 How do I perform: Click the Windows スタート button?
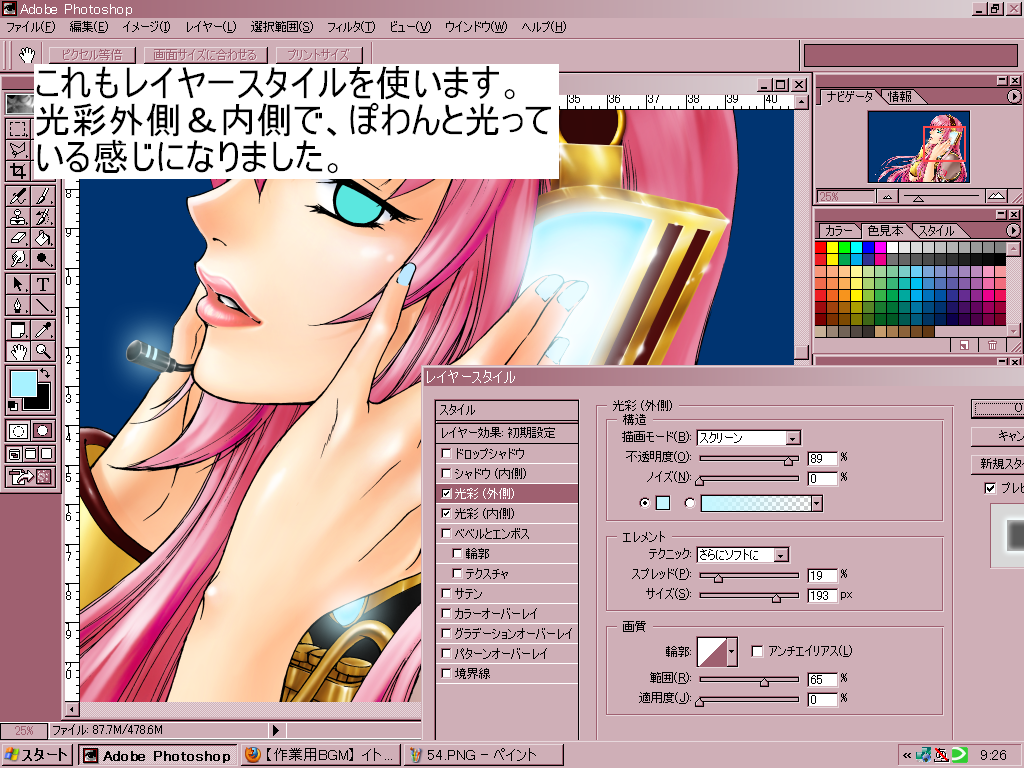pos(37,755)
